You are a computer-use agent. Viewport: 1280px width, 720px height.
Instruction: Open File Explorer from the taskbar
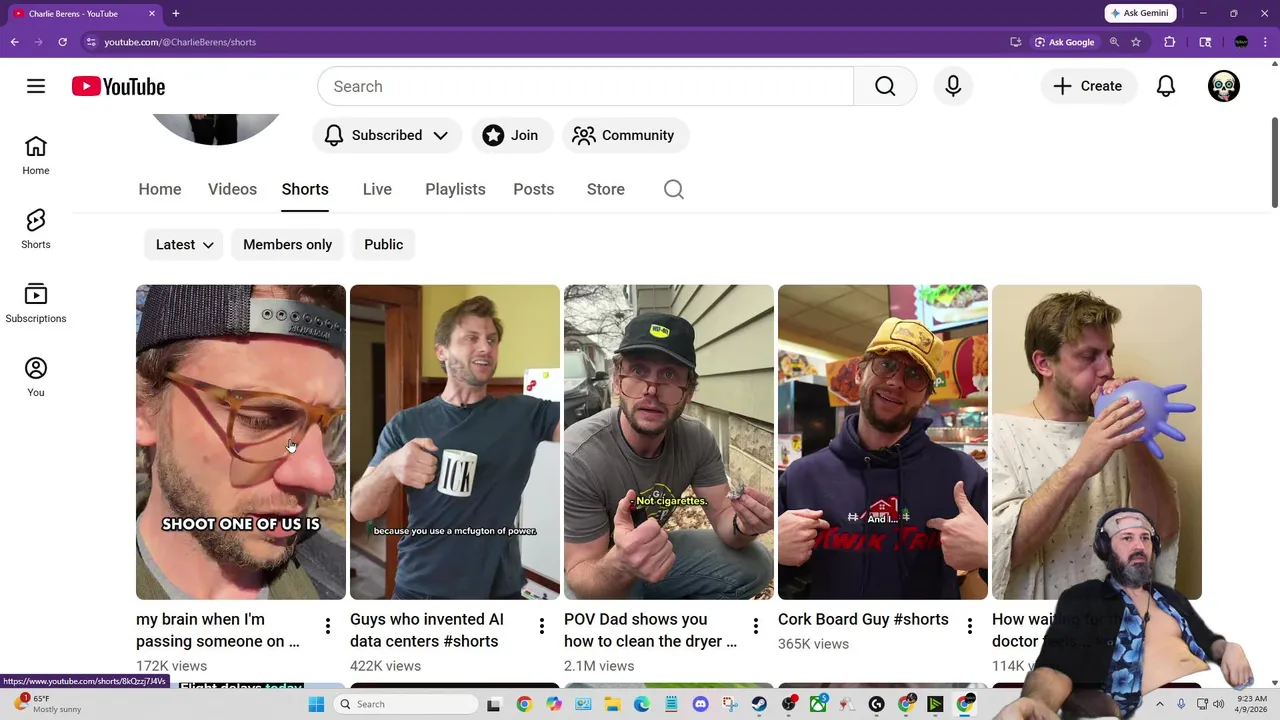pos(612,704)
